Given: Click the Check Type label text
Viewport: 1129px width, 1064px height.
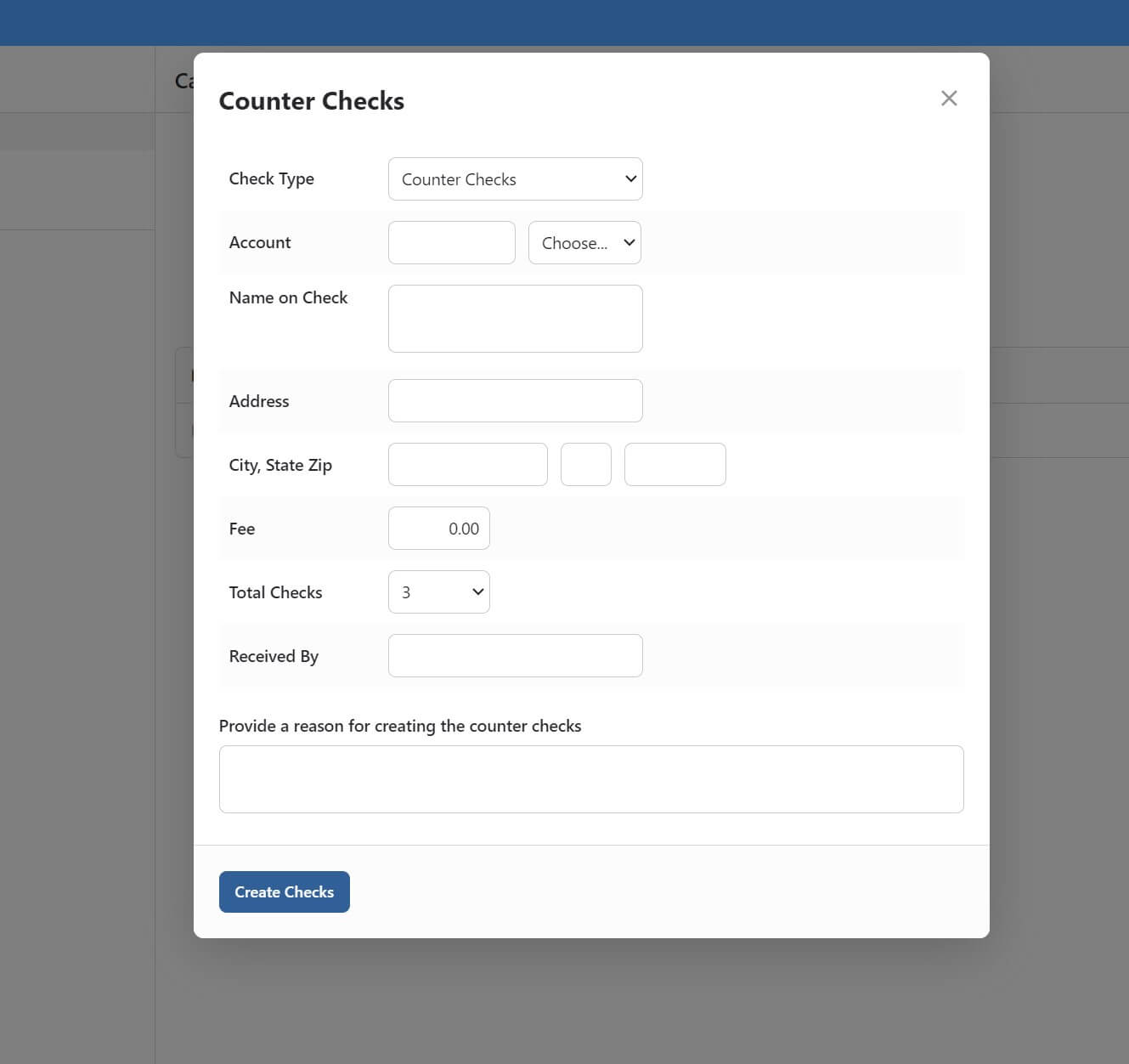Looking at the screenshot, I should pyautogui.click(x=271, y=179).
